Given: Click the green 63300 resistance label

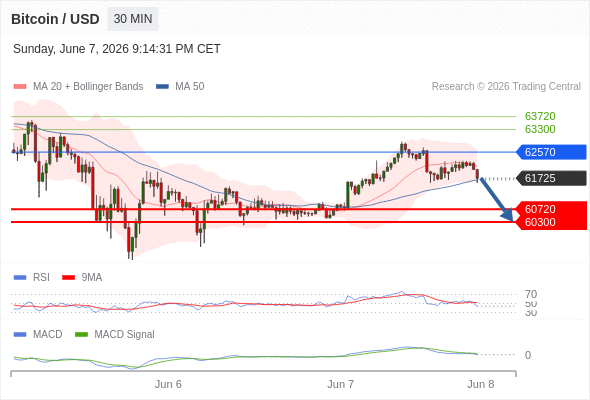Looking at the screenshot, I should [x=540, y=129].
